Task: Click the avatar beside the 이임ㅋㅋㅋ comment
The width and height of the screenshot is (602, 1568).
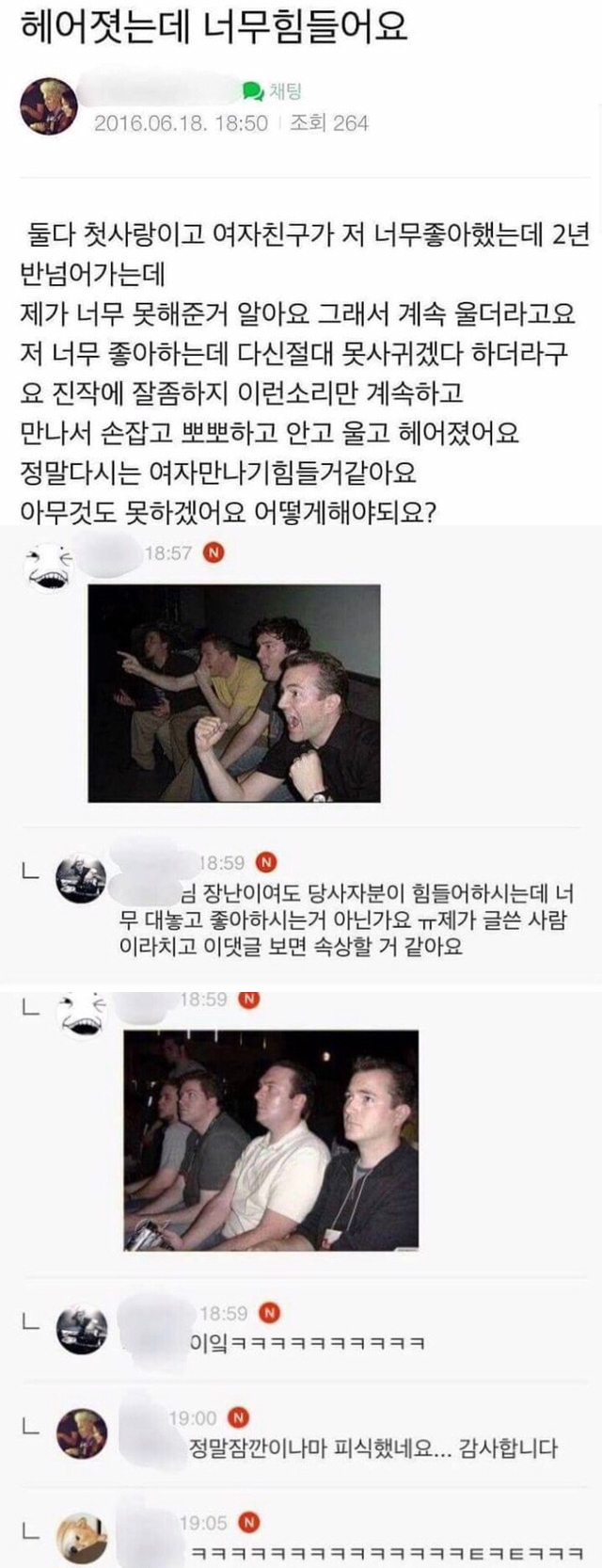Action: click(x=83, y=1331)
